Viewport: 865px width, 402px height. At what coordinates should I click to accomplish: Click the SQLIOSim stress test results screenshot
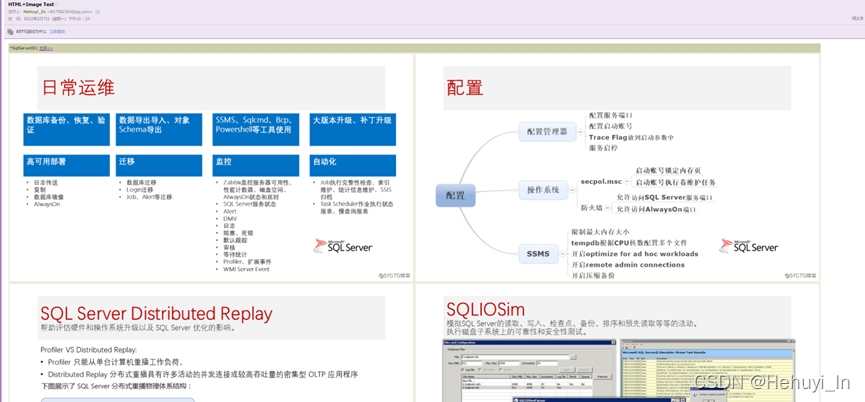click(708, 371)
